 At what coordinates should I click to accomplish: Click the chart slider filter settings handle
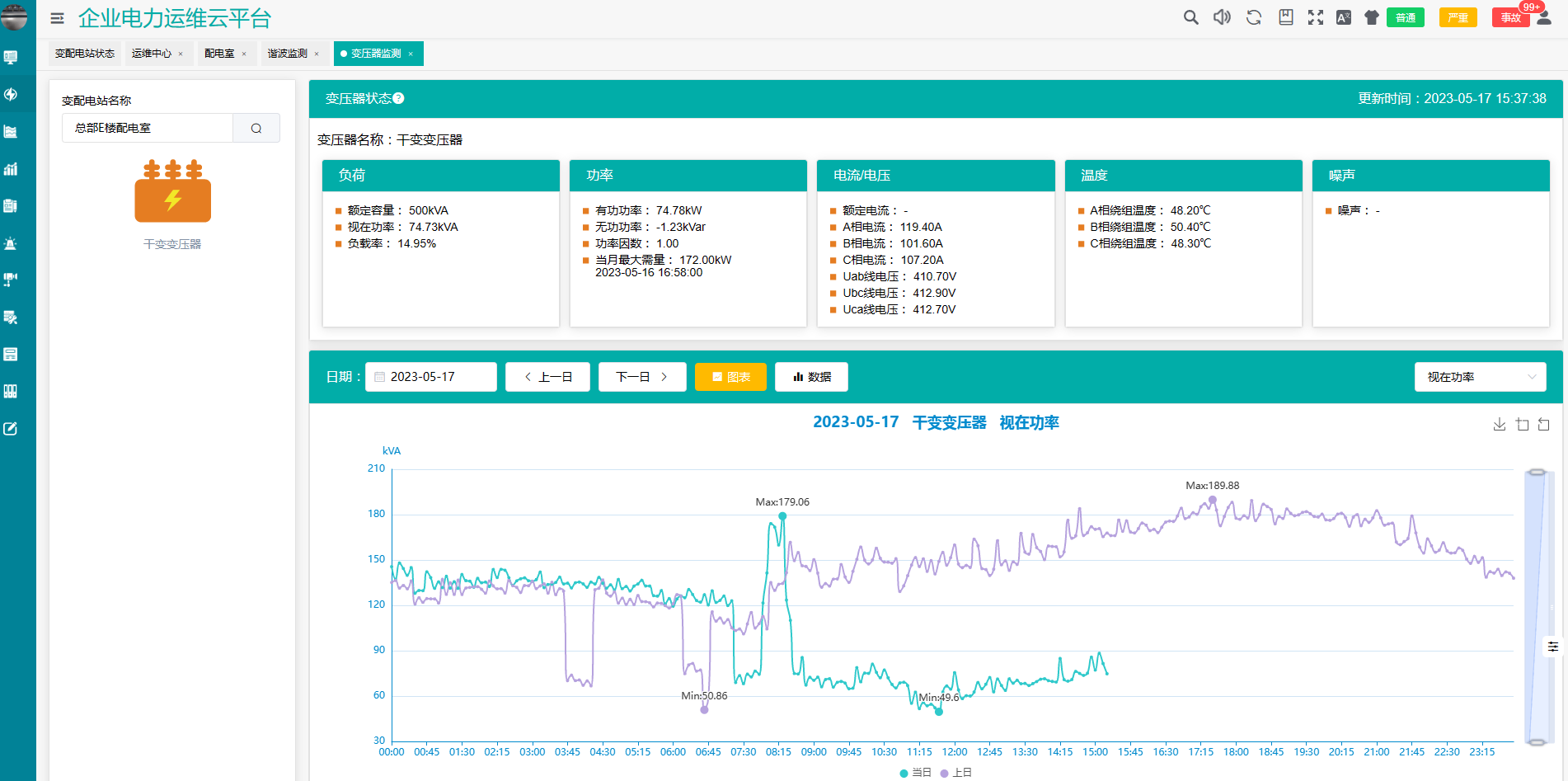pyautogui.click(x=1552, y=647)
